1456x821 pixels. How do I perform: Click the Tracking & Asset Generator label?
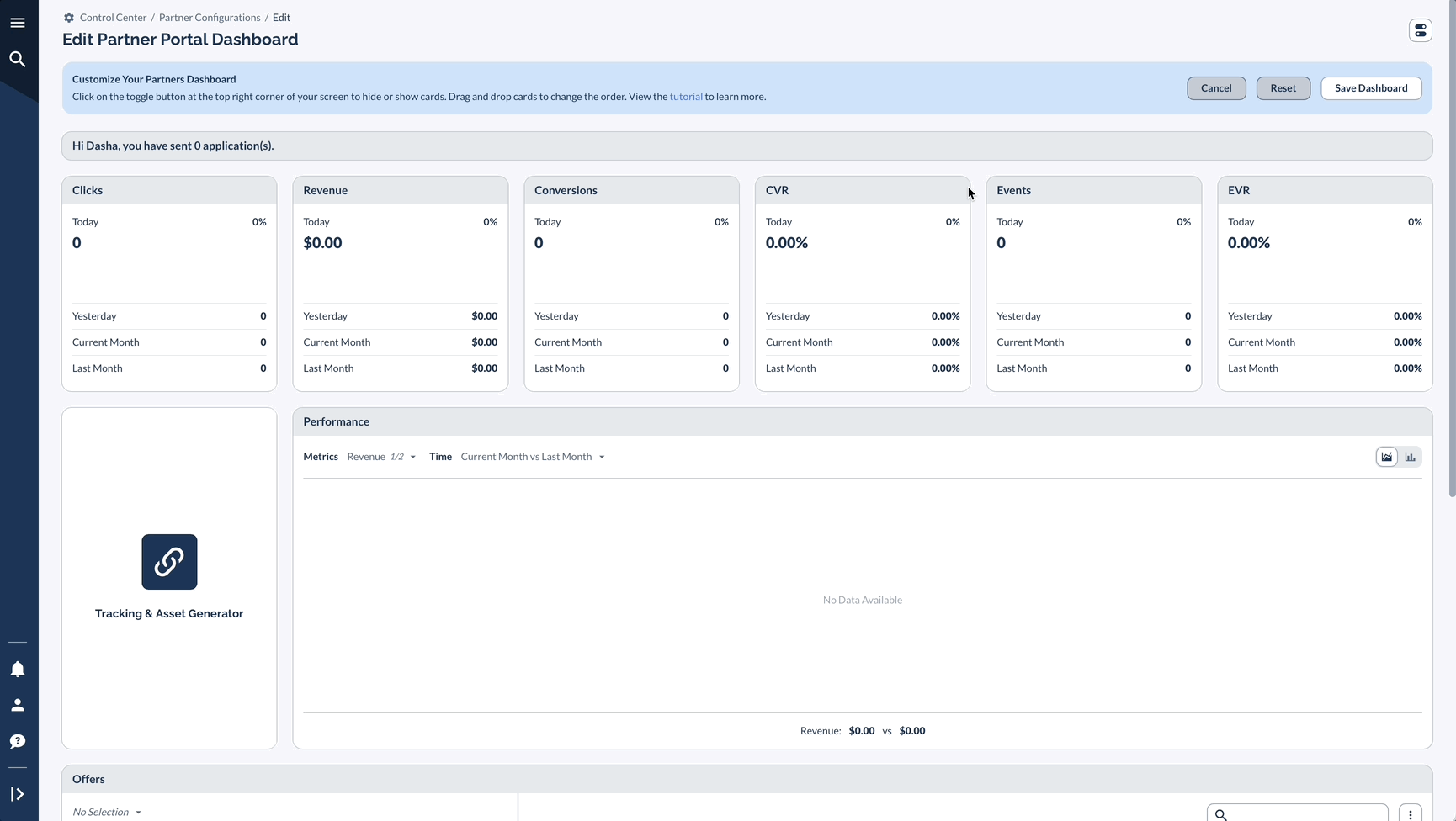(x=169, y=613)
